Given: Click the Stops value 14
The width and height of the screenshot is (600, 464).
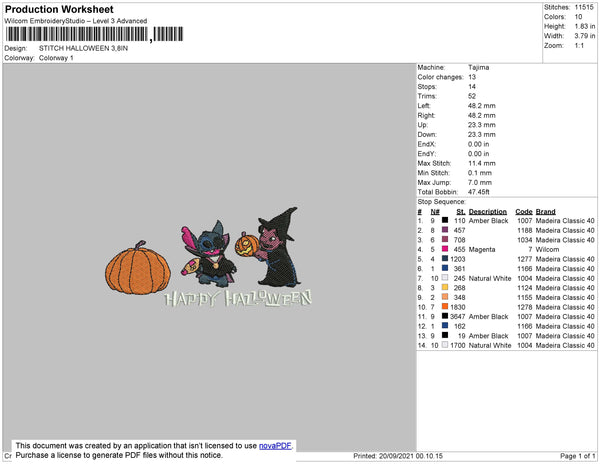Looking at the screenshot, I should tap(472, 86).
